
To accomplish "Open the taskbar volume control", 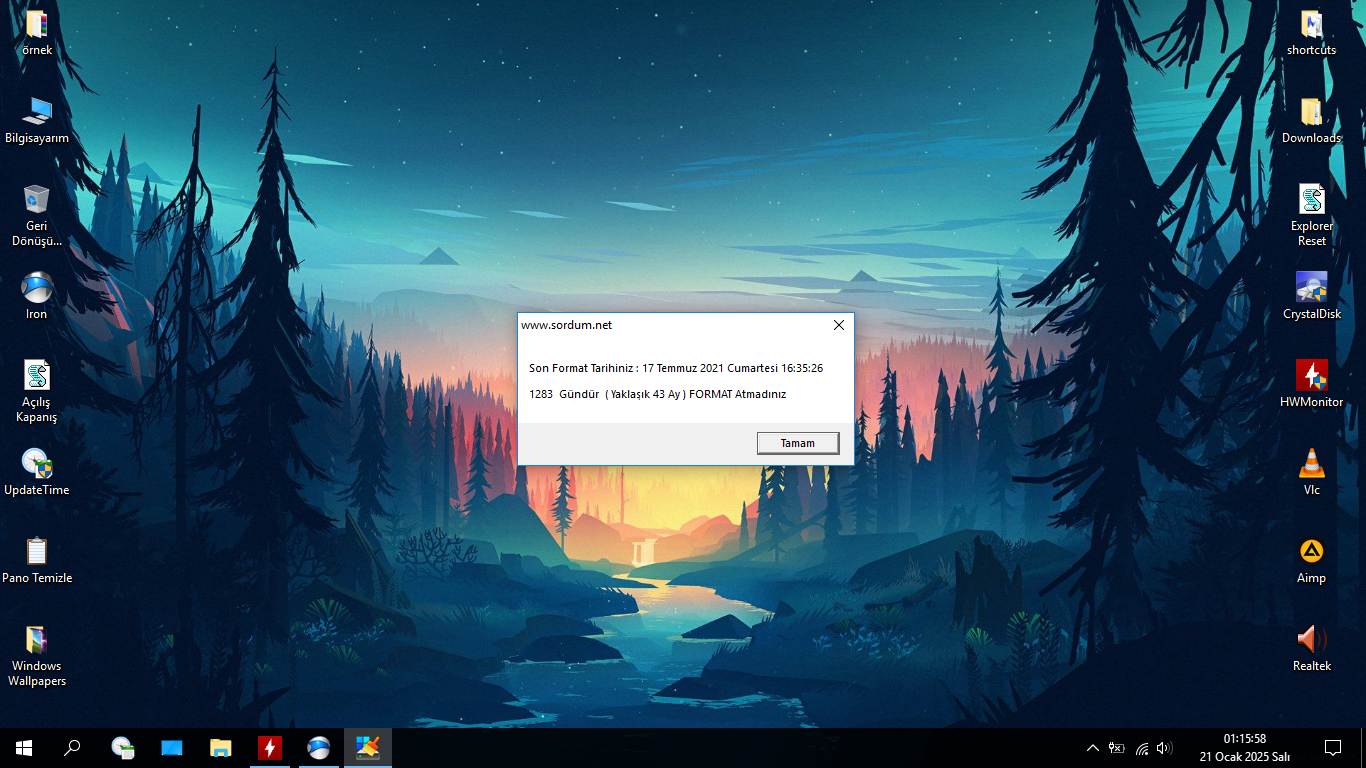I will 1164,748.
